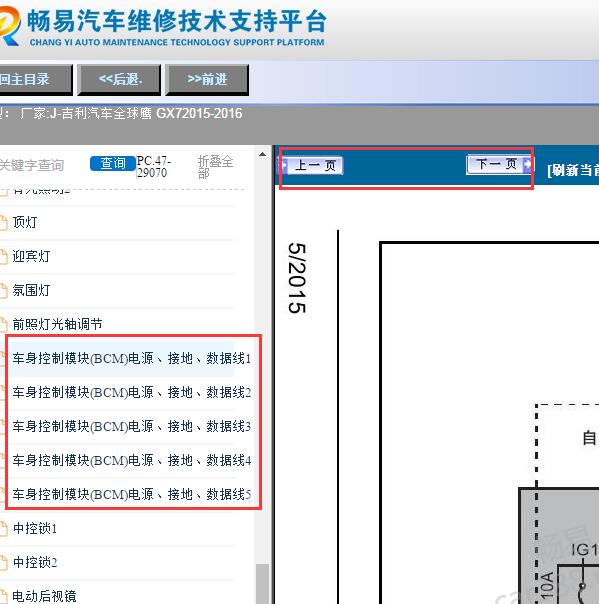Click the 回主目录 button
Screen dimensions: 599x604
click(x=35, y=79)
